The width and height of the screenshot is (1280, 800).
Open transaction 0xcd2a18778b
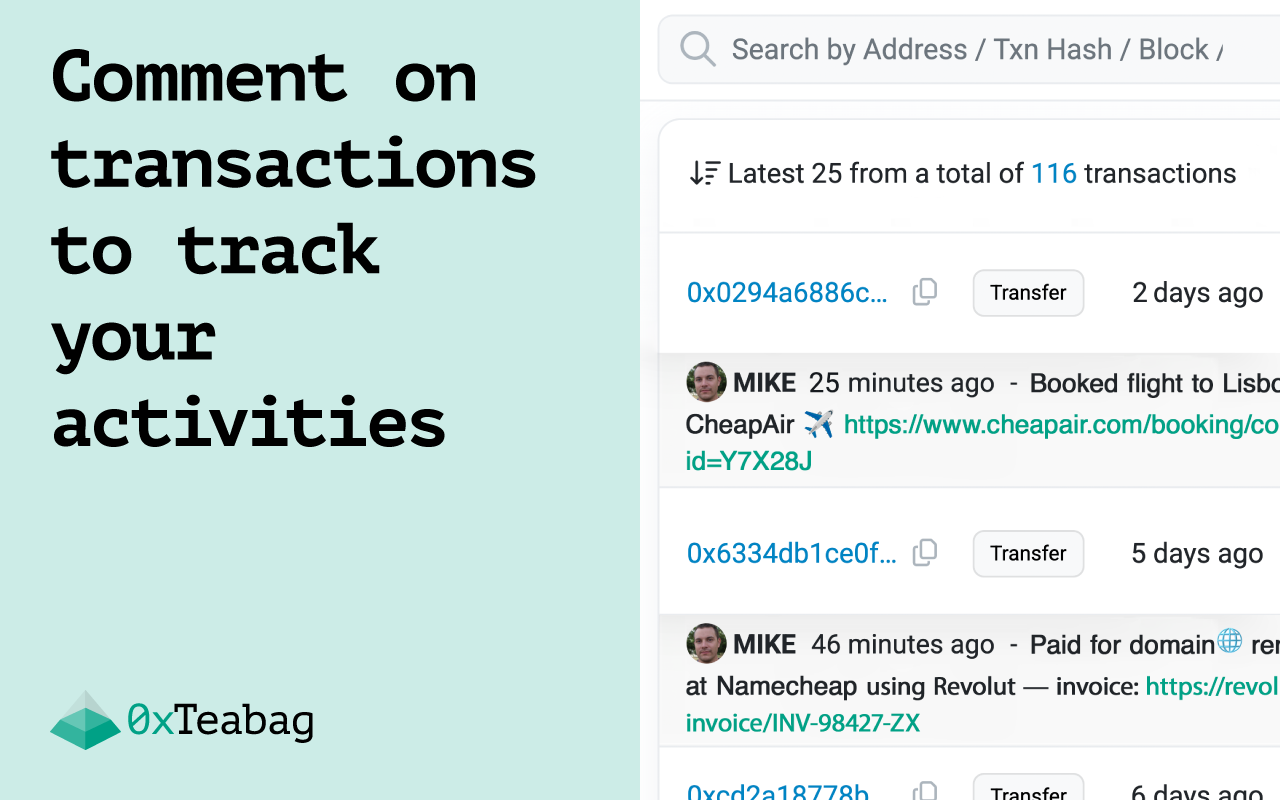point(778,792)
